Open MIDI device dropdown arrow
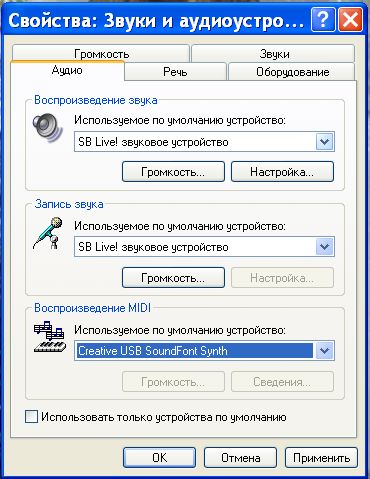The image size is (370, 479). [324, 351]
